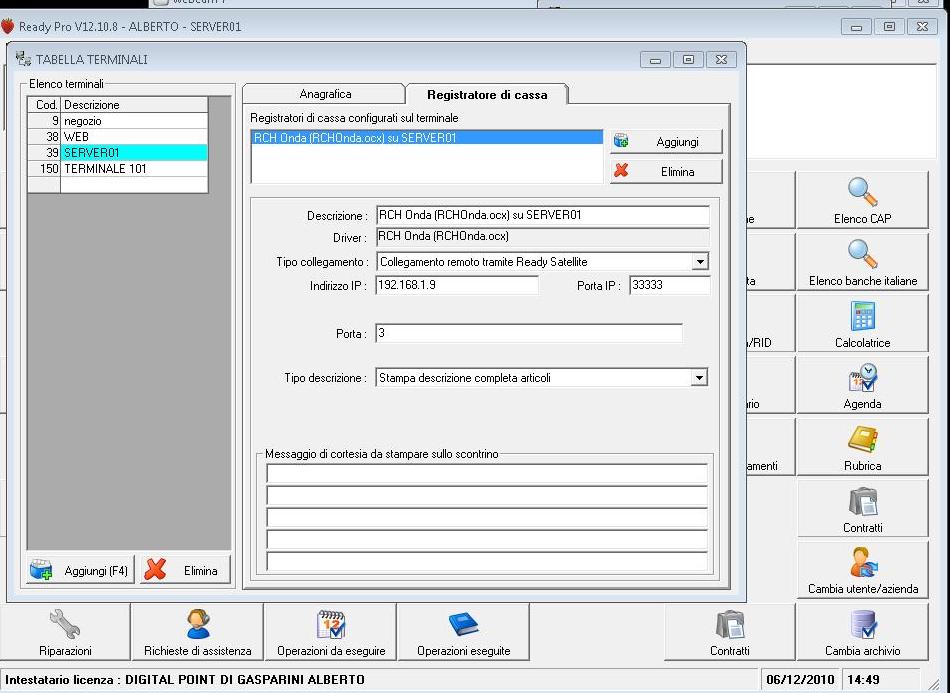Viewport: 950px width, 693px height.
Task: Select 'RCH Onda (RCHOnda.ocx) su SERVER01' list entry
Action: 427,138
